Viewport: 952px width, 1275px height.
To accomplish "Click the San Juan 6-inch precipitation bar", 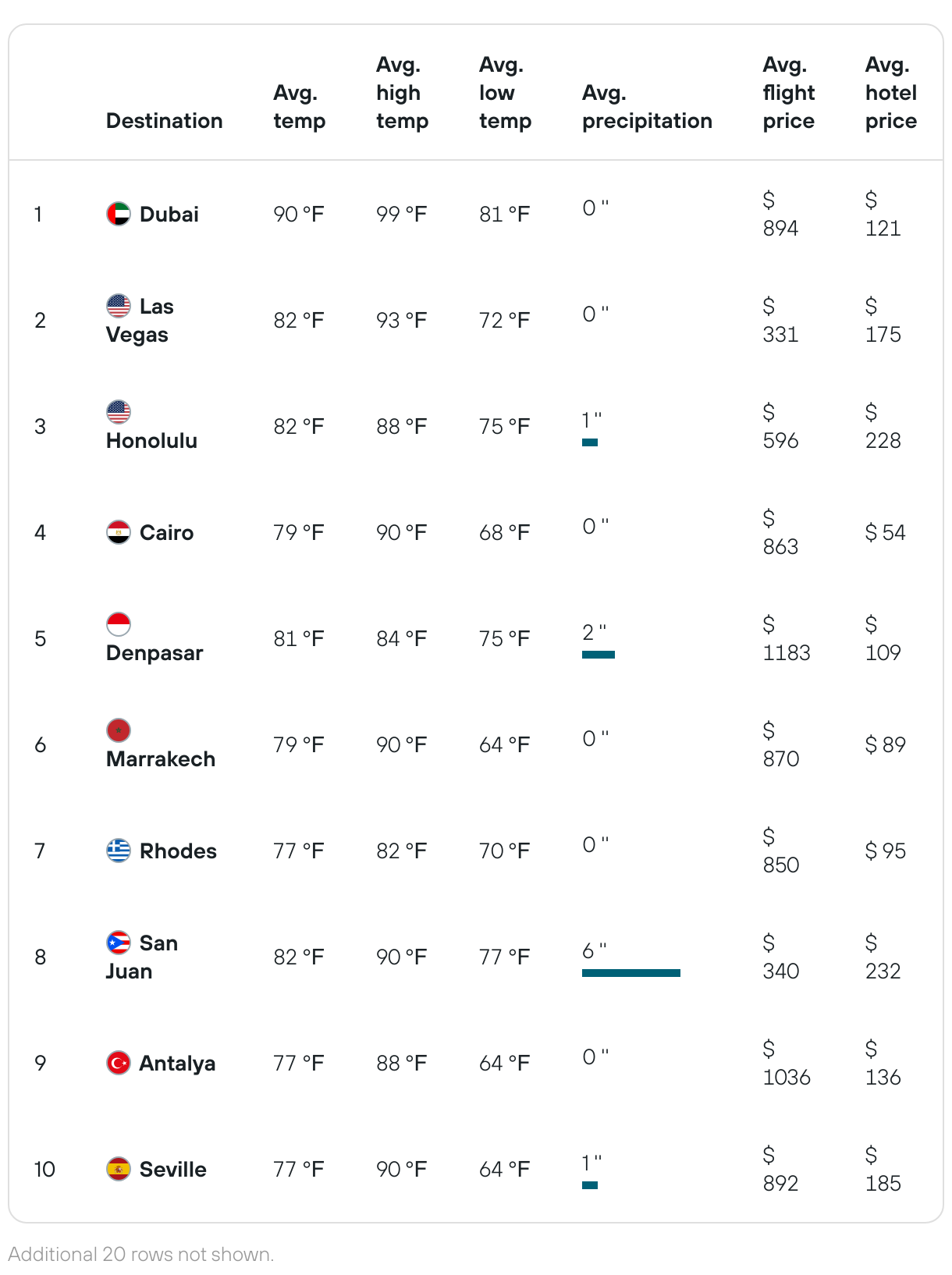I will (x=631, y=973).
